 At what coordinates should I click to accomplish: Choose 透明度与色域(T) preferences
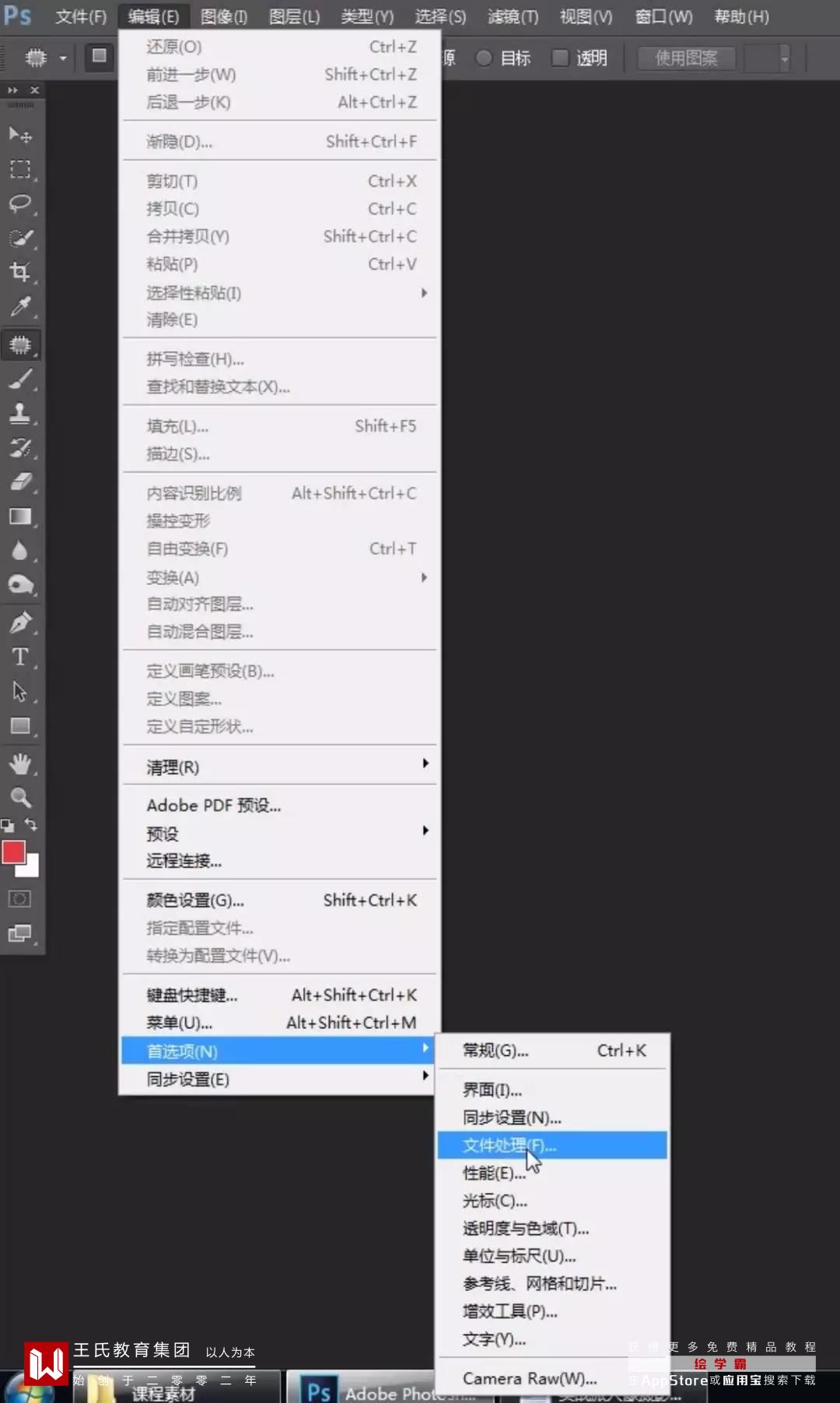click(552, 1228)
